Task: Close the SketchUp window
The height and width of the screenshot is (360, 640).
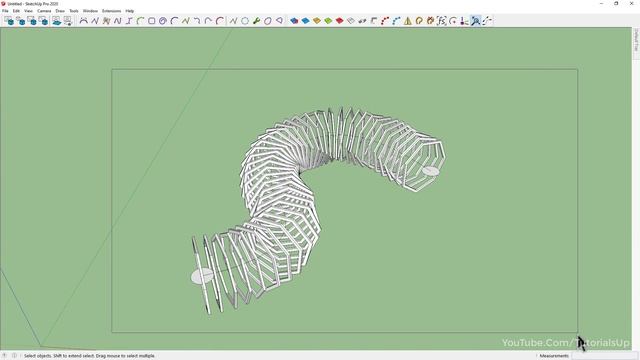Action: coord(631,4)
